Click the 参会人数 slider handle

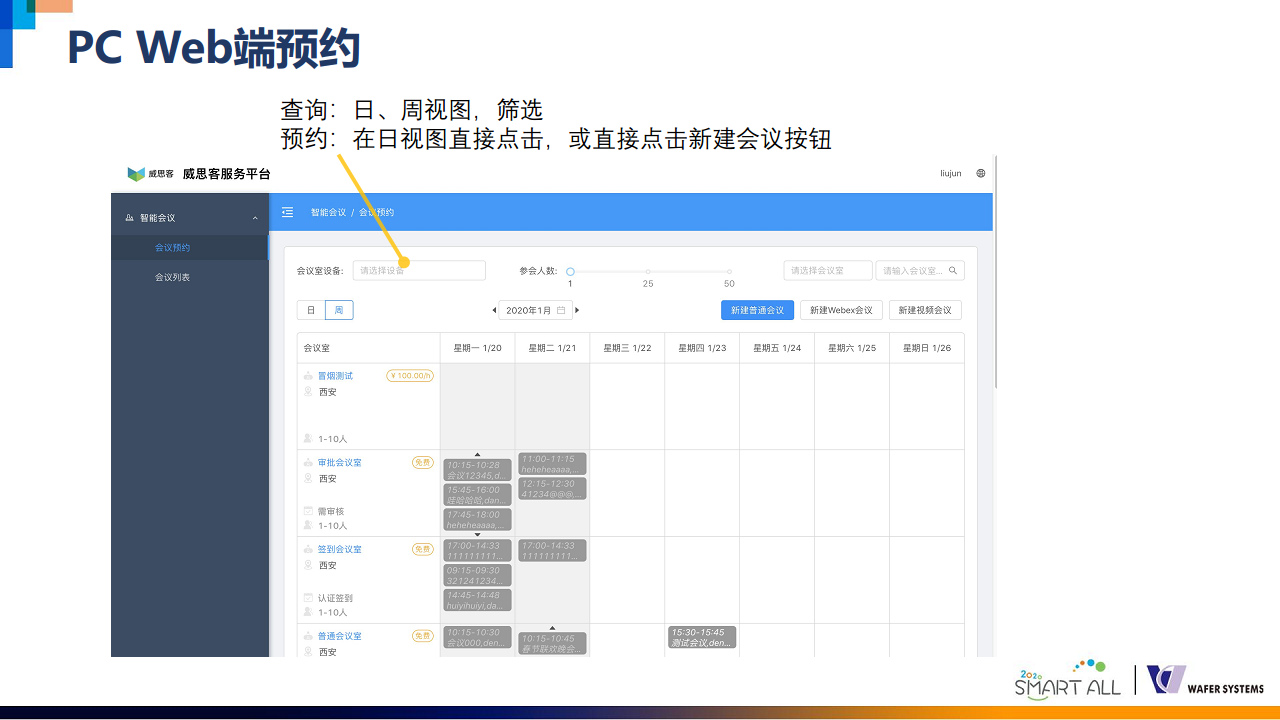pyautogui.click(x=570, y=271)
